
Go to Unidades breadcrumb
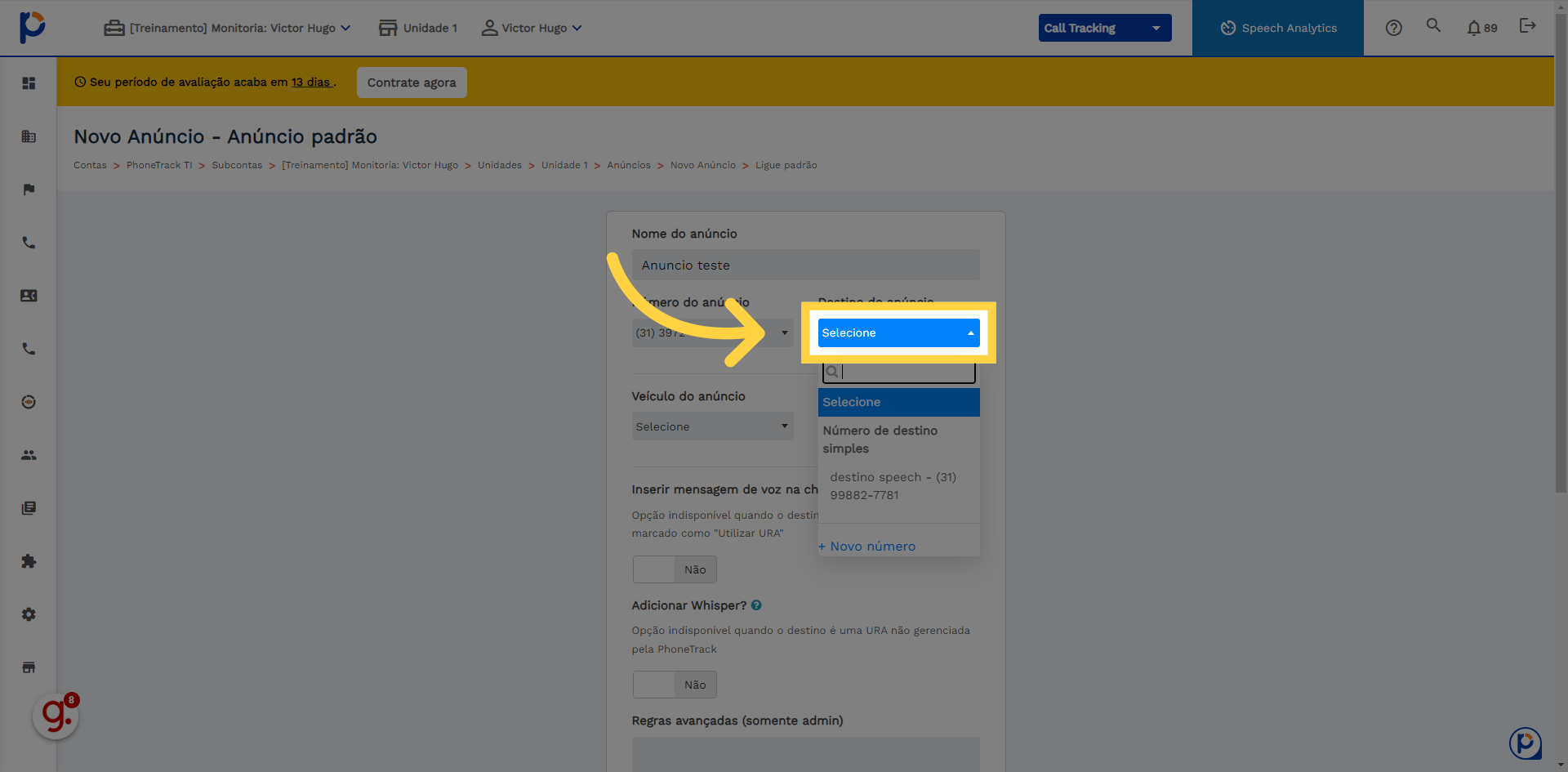tap(500, 165)
